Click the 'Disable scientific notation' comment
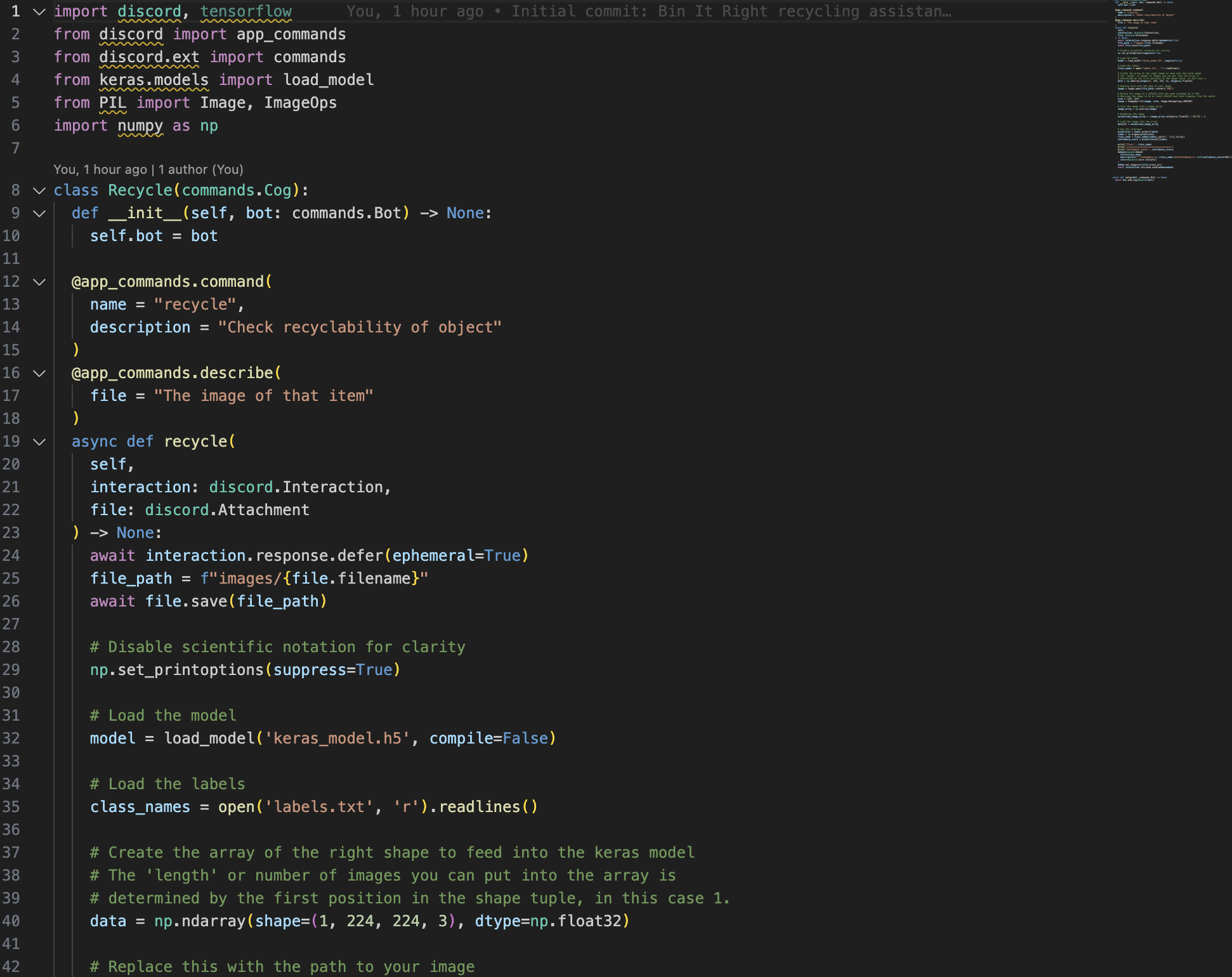Image resolution: width=1232 pixels, height=977 pixels. 278,647
